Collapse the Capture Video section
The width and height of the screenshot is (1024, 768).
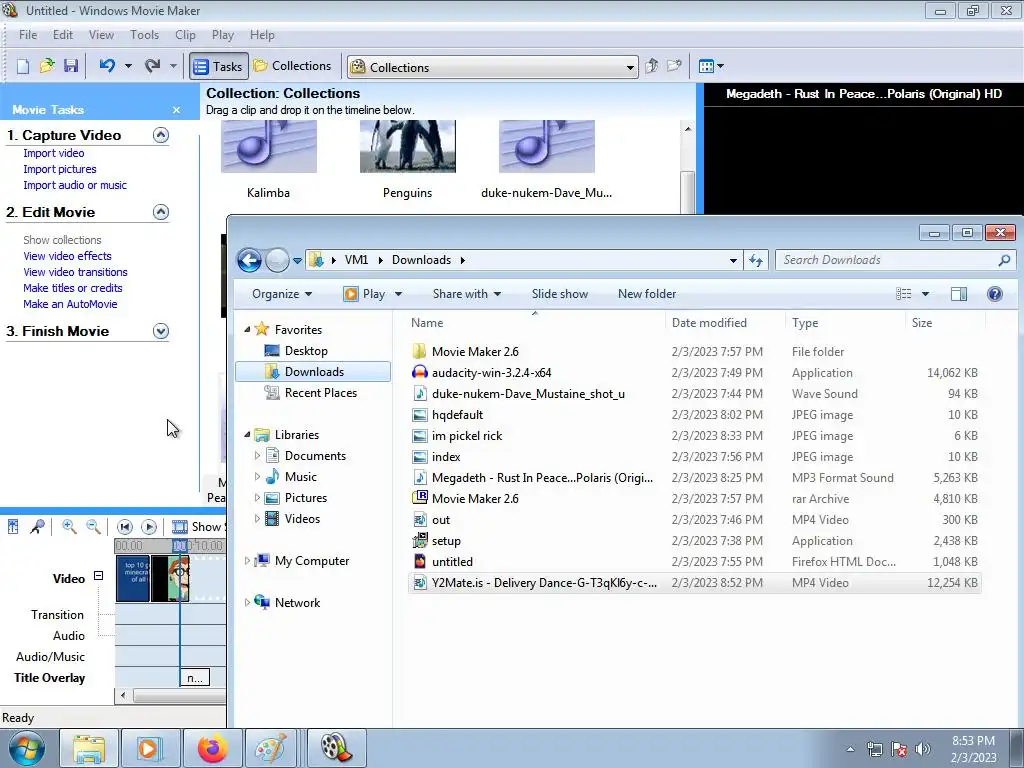click(x=161, y=135)
